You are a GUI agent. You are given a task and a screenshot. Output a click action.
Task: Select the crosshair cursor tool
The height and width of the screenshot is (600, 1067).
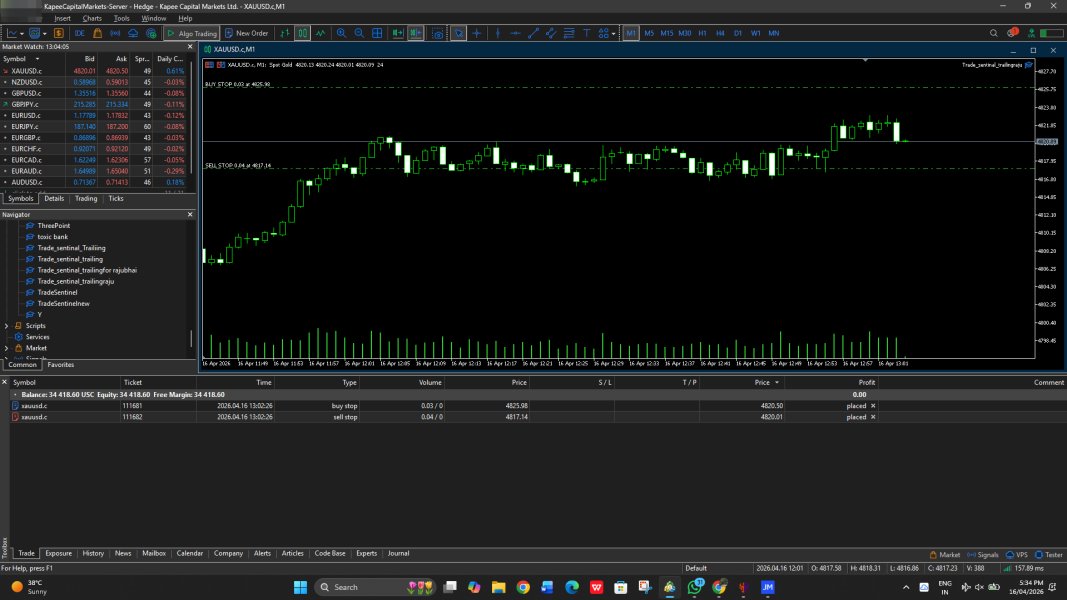[x=476, y=33]
